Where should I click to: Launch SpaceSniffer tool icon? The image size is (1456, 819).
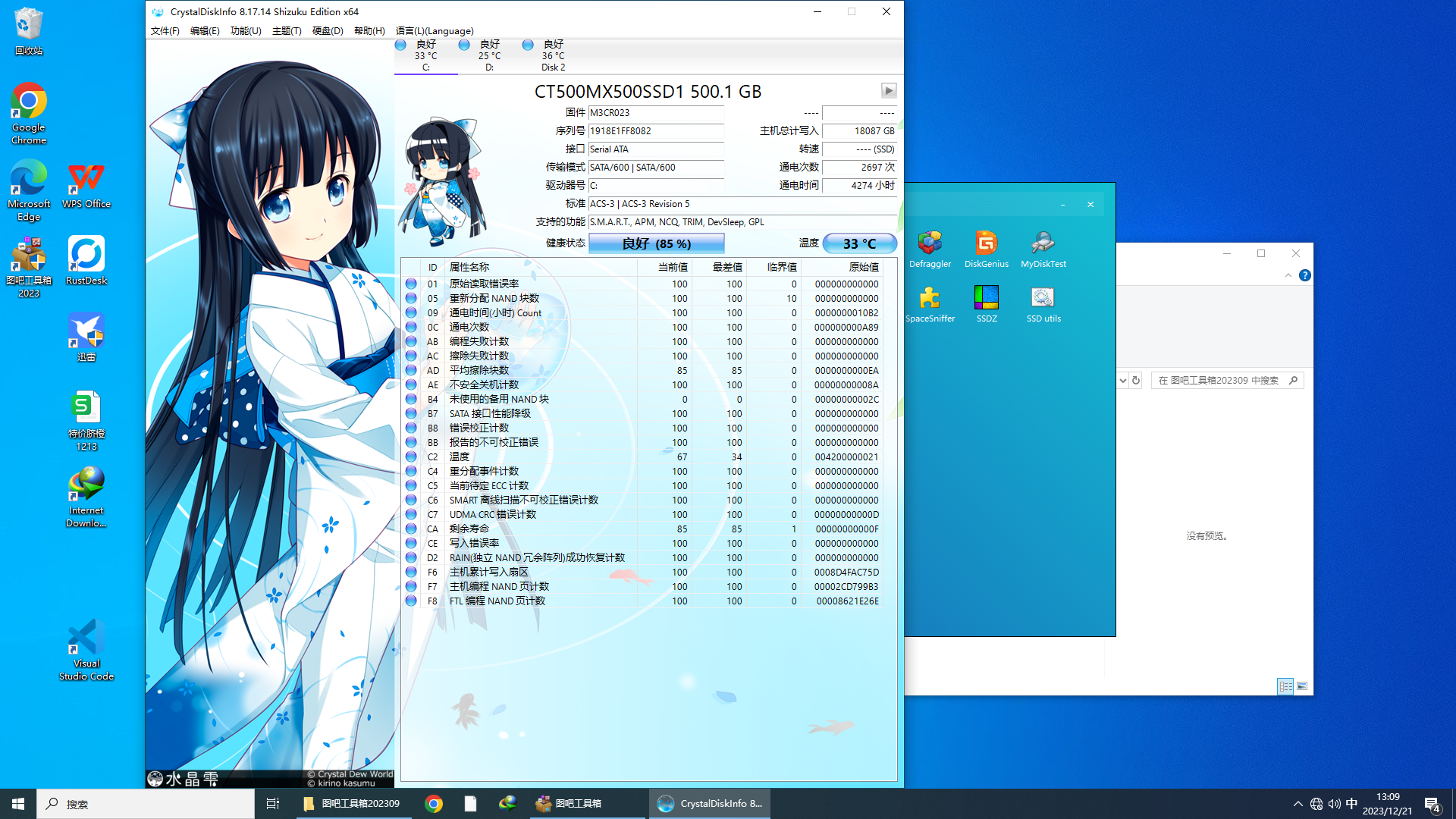point(930,304)
